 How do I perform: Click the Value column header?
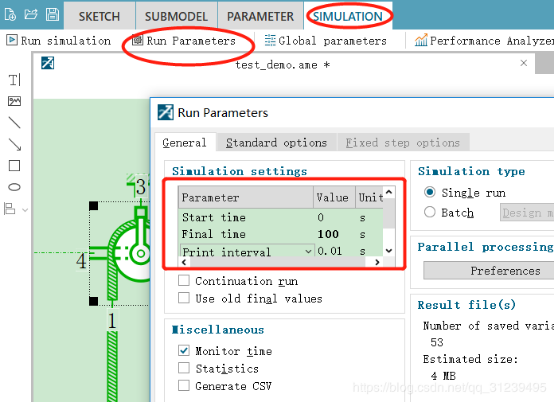(x=334, y=197)
